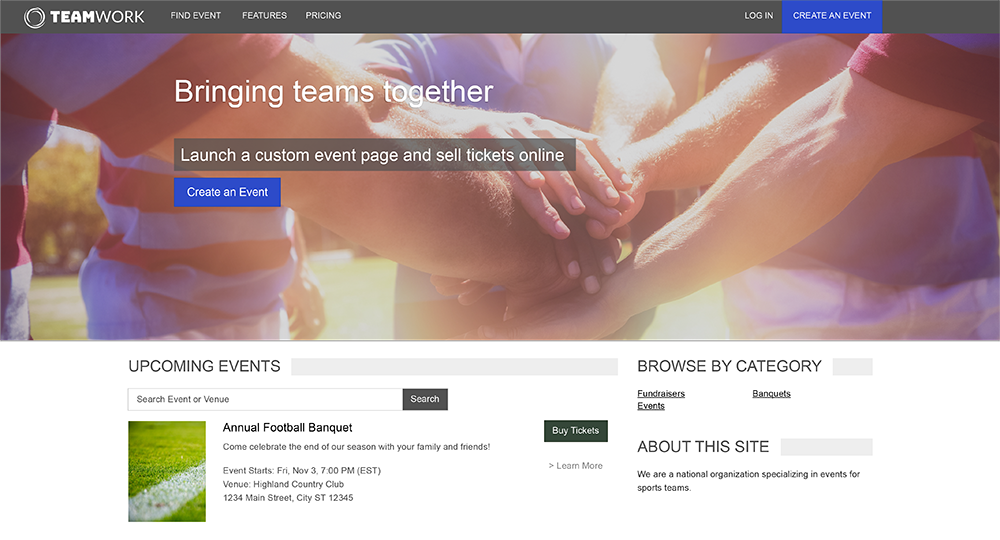Image resolution: width=1000 pixels, height=540 pixels.
Task: Go to the Features page
Action: tap(264, 15)
